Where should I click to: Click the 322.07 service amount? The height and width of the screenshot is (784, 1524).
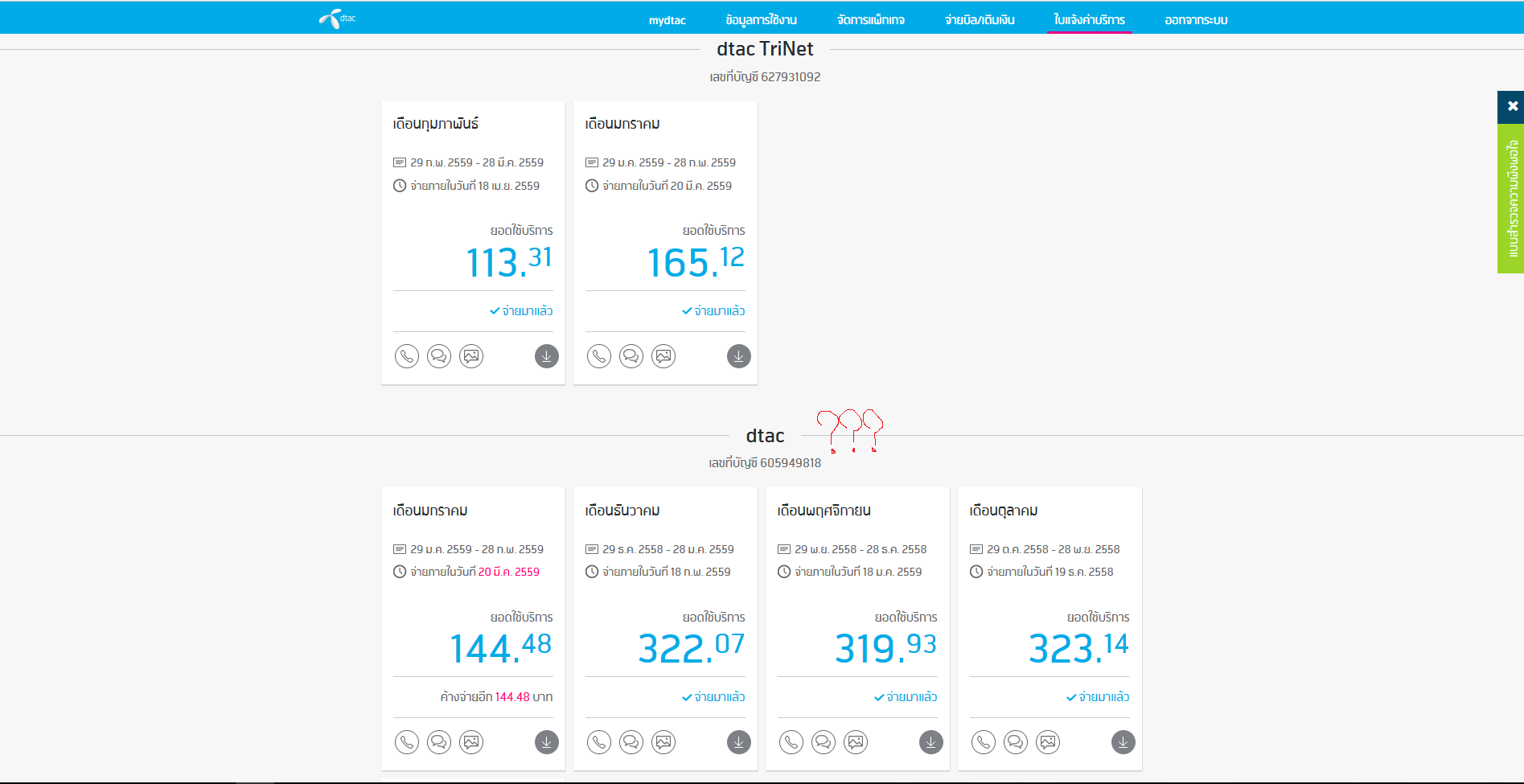point(692,648)
